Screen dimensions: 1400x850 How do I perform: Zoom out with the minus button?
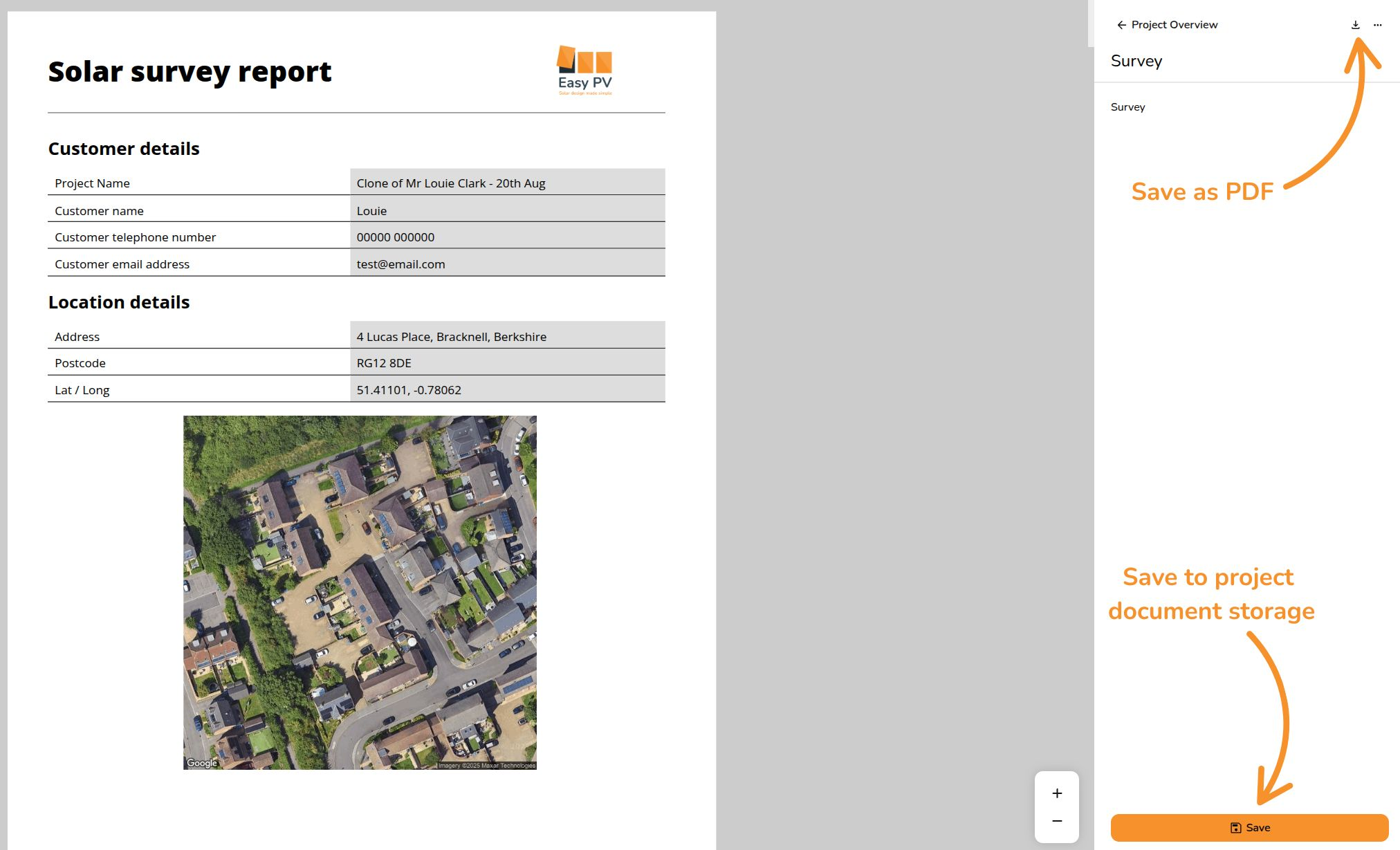[1056, 821]
